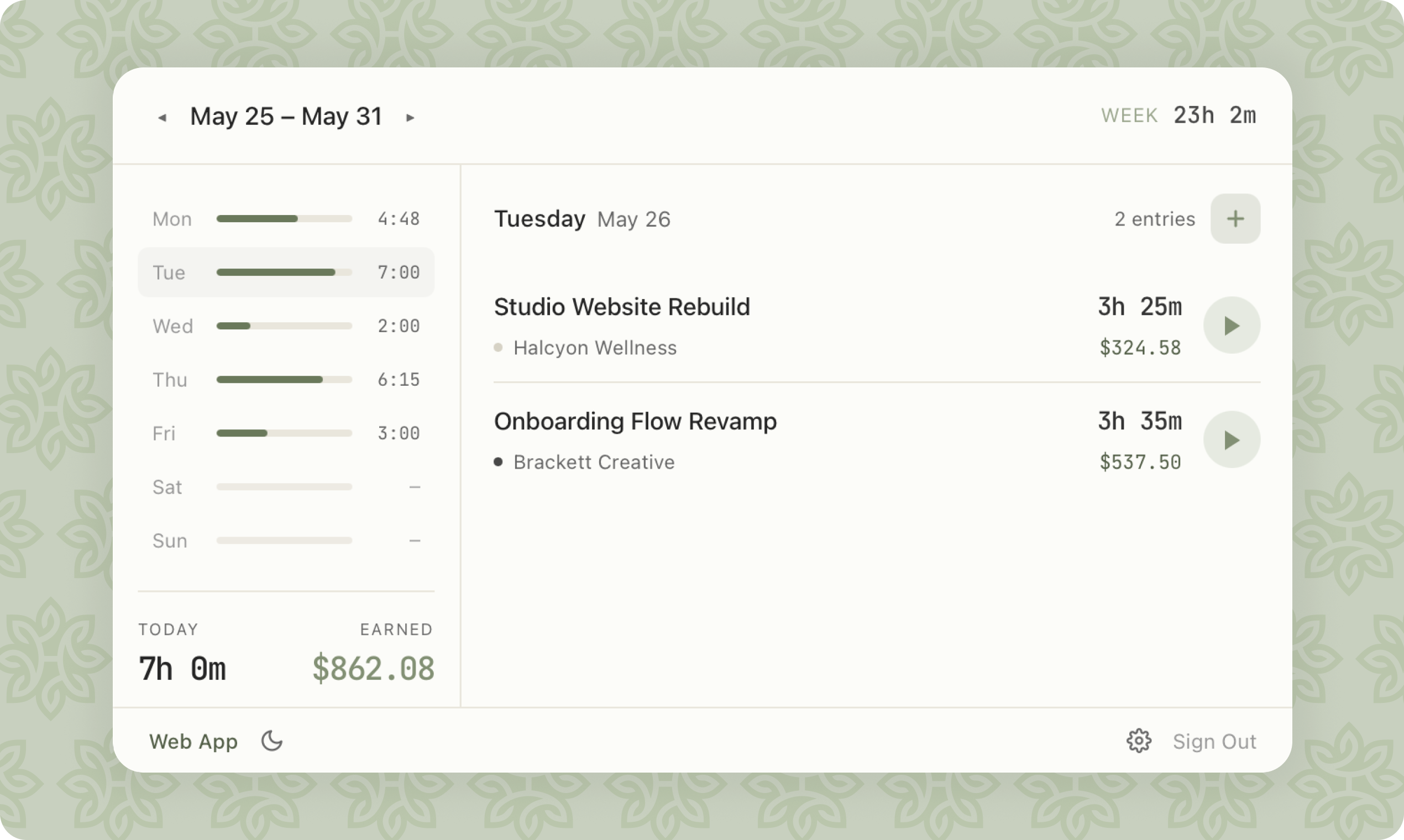Image resolution: width=1404 pixels, height=840 pixels.
Task: Select the Fri day row
Action: [x=286, y=434]
